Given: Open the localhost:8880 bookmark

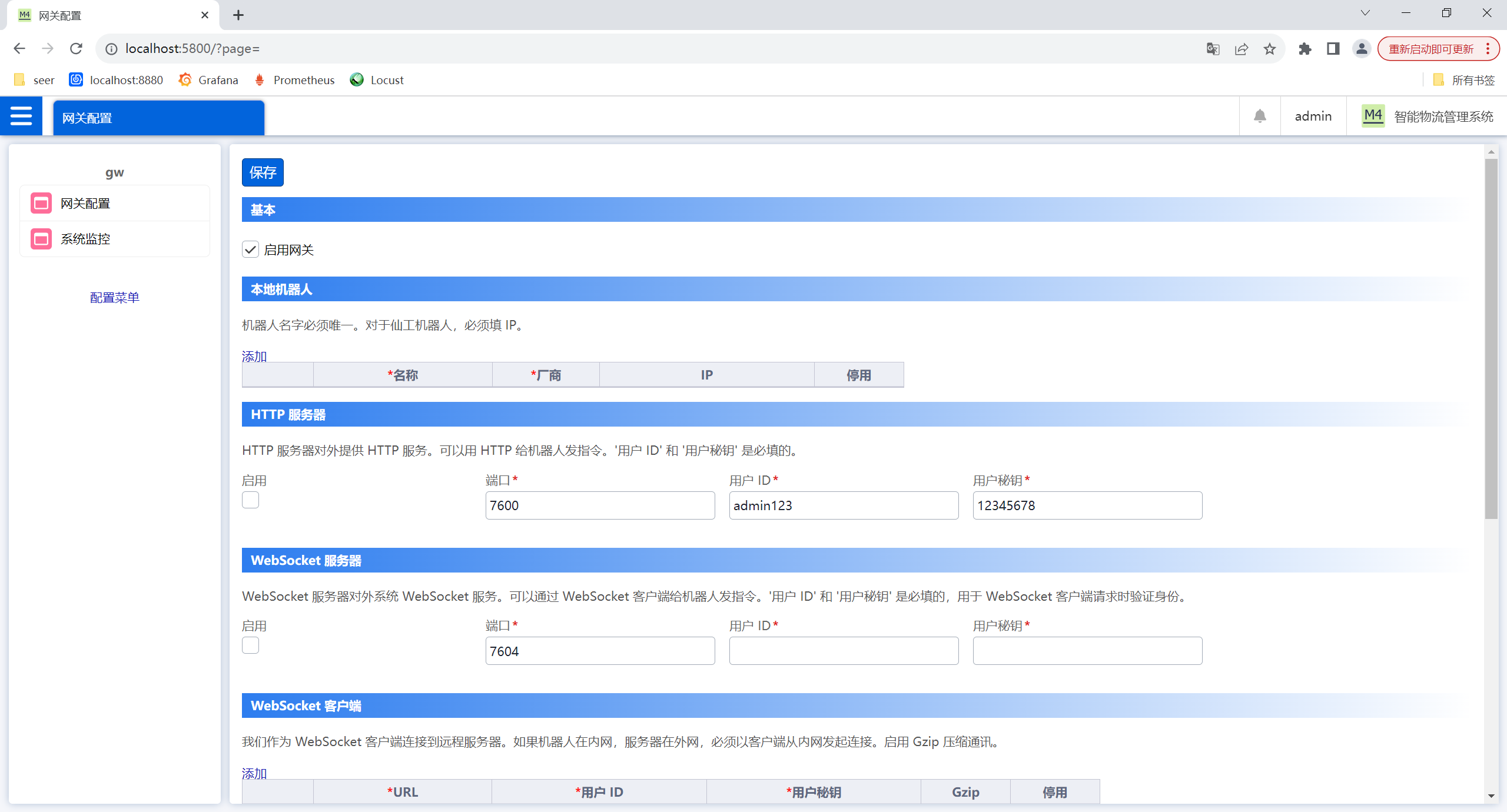Looking at the screenshot, I should pyautogui.click(x=116, y=80).
